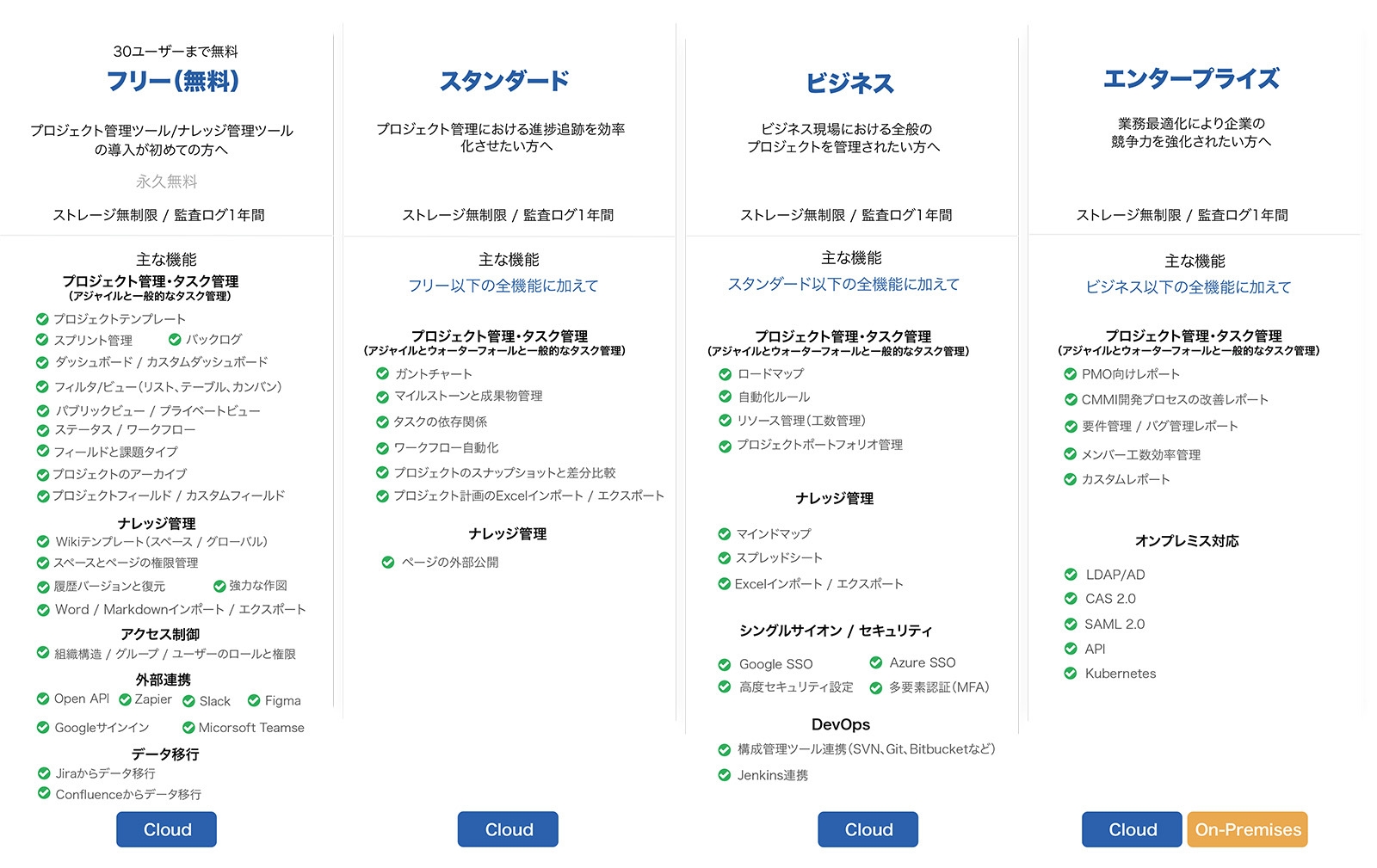Click the On-Premises button
This screenshot has height=868, width=1377.
(x=1247, y=829)
